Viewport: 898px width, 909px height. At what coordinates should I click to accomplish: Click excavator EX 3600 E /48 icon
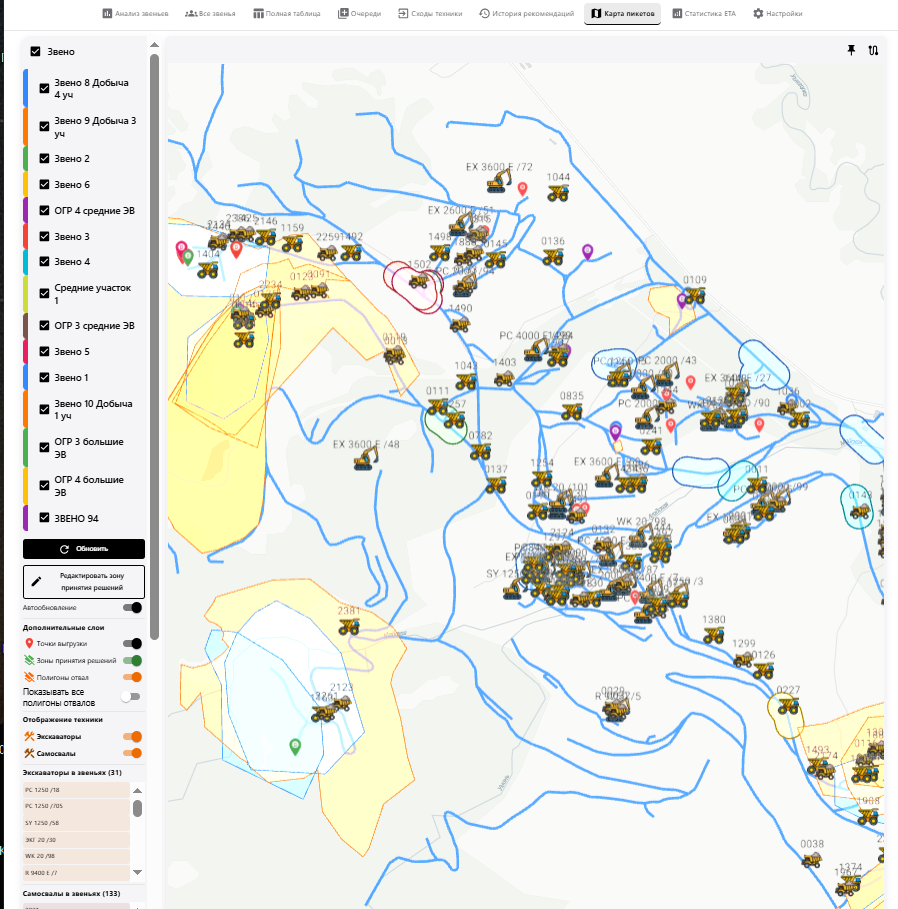pyautogui.click(x=366, y=460)
